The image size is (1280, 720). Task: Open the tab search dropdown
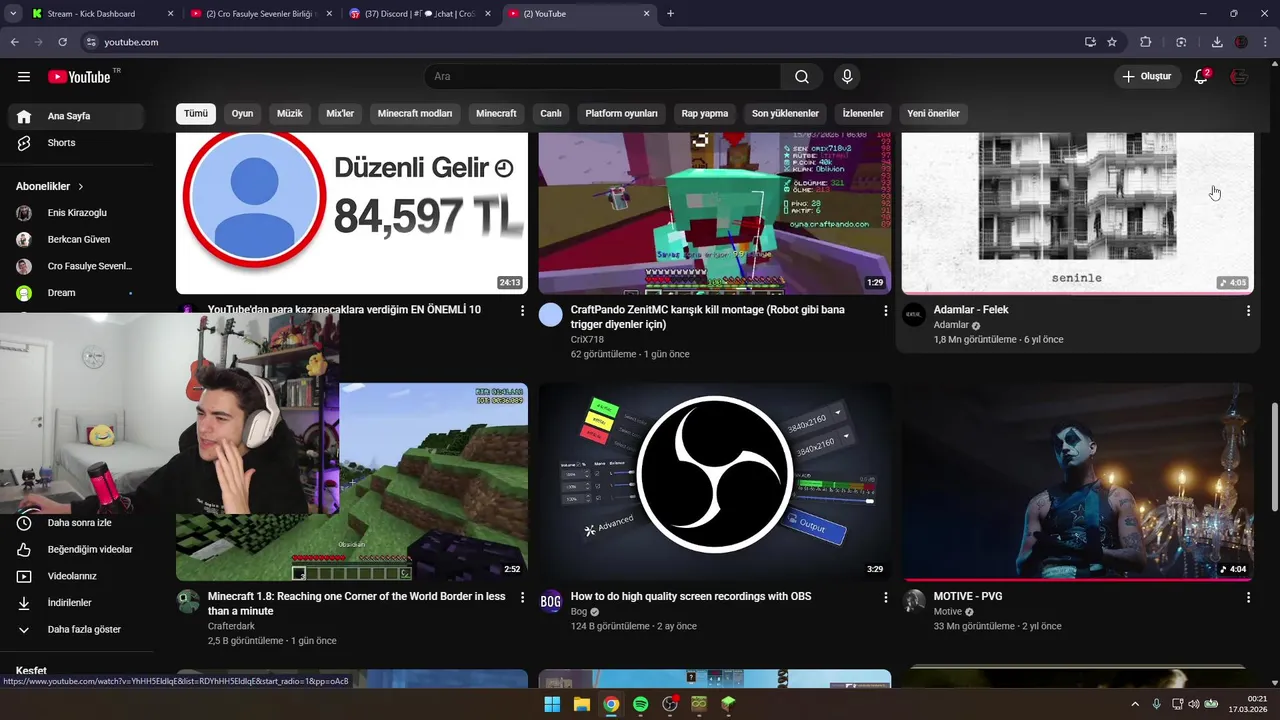(x=13, y=14)
